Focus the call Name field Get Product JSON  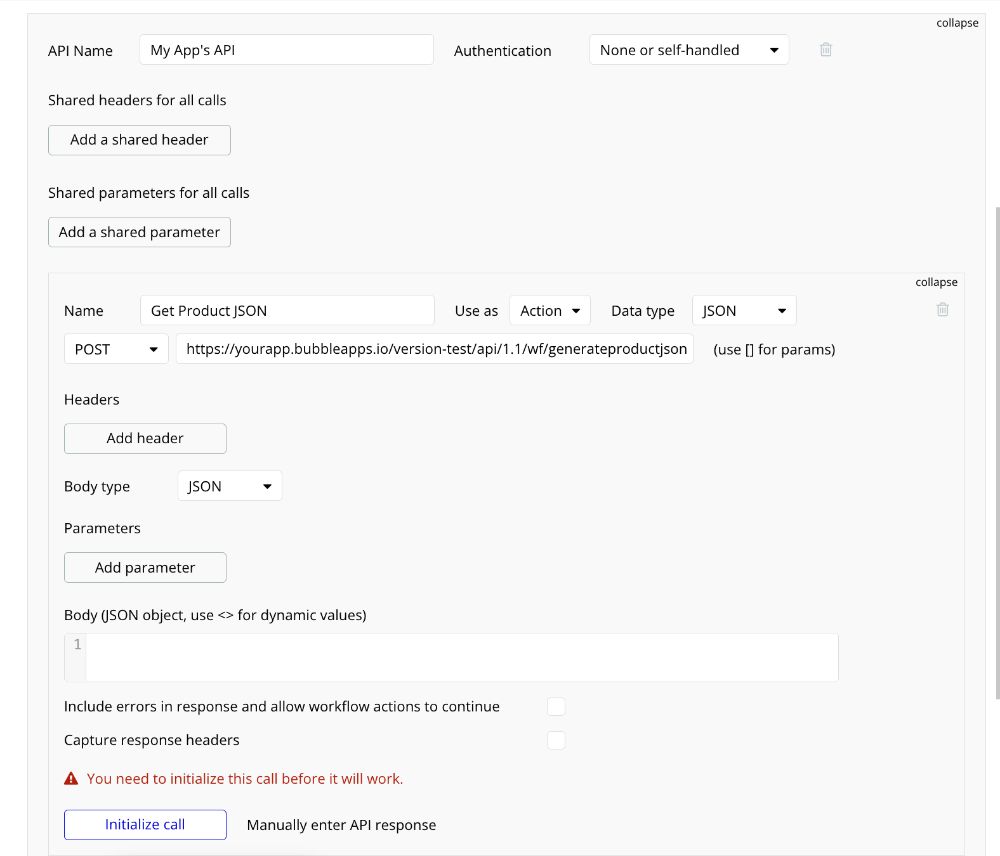[x=287, y=311]
